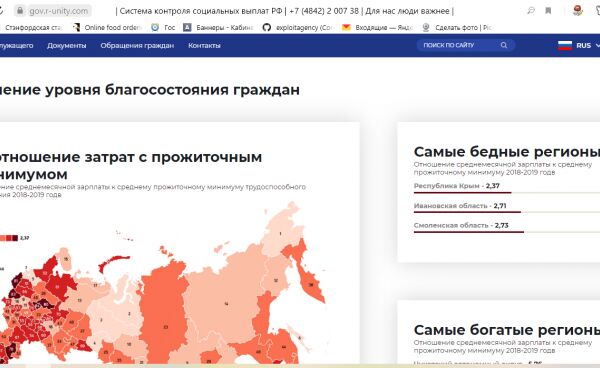Open the Баннеры - Кабинет bookmark
Screen dimensions: 600x368
point(225,28)
